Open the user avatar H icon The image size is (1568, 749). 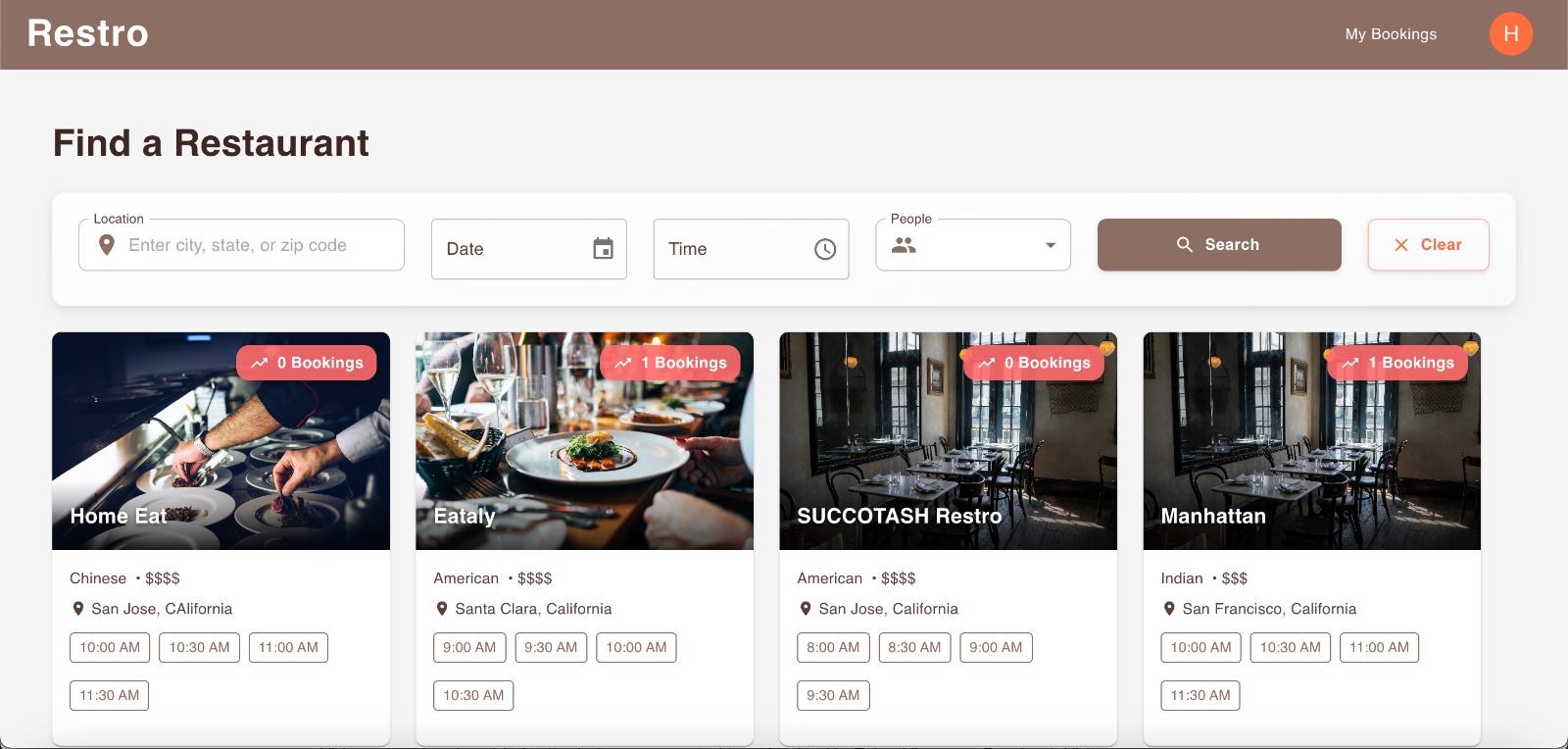(x=1511, y=33)
